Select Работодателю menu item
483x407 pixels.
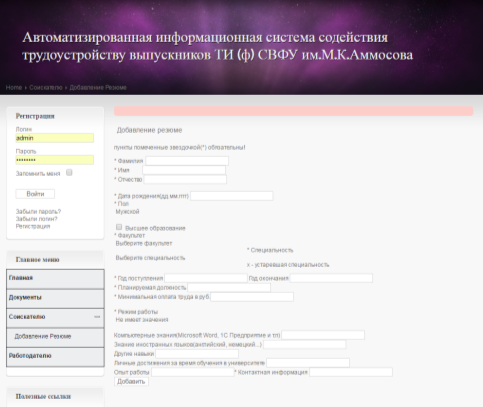55,357
